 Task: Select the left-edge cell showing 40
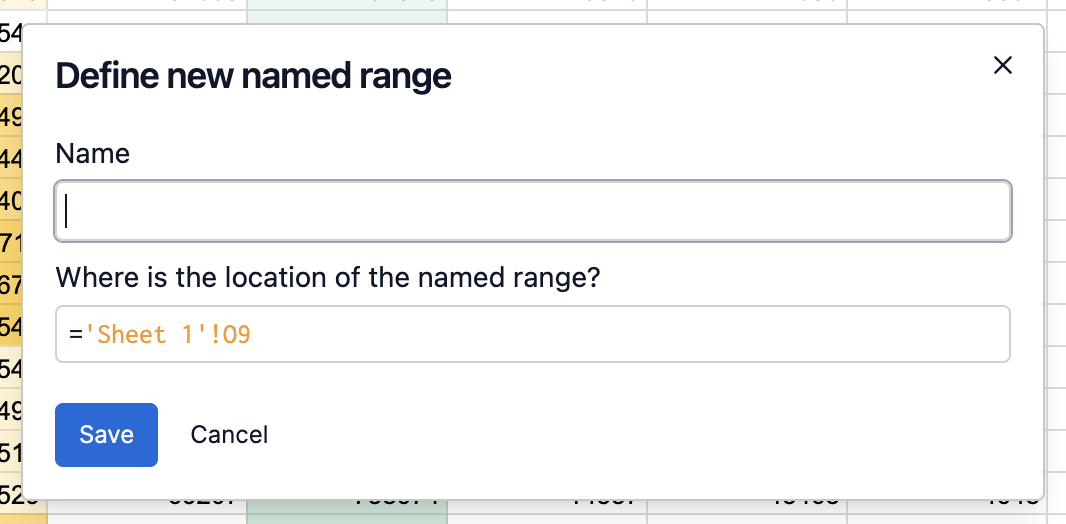[x=11, y=200]
